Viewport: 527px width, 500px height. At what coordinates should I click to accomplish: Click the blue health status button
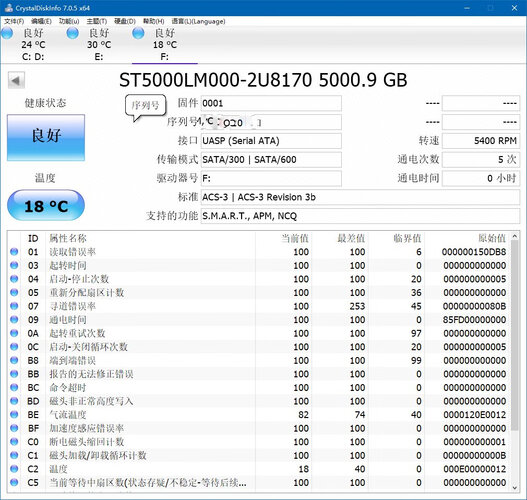tap(46, 137)
